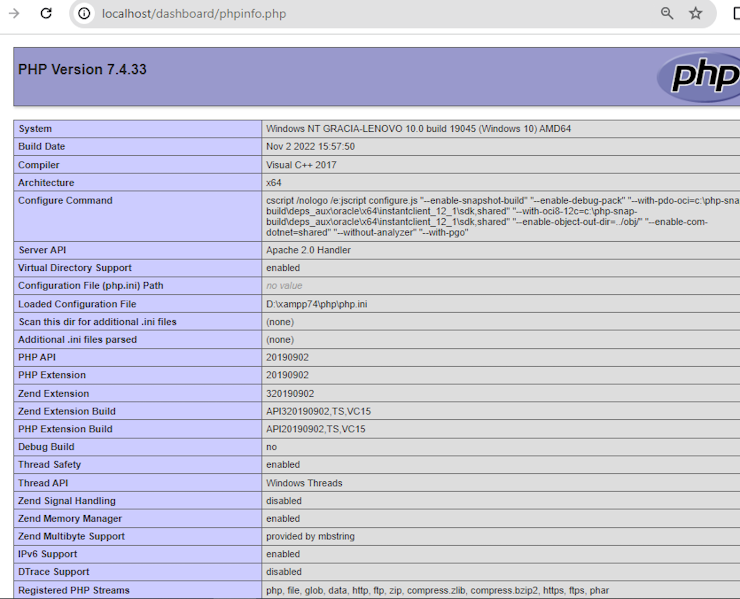Viewport: 740px width, 599px height.
Task: Select the PHP API value 20190902
Action: 287,358
